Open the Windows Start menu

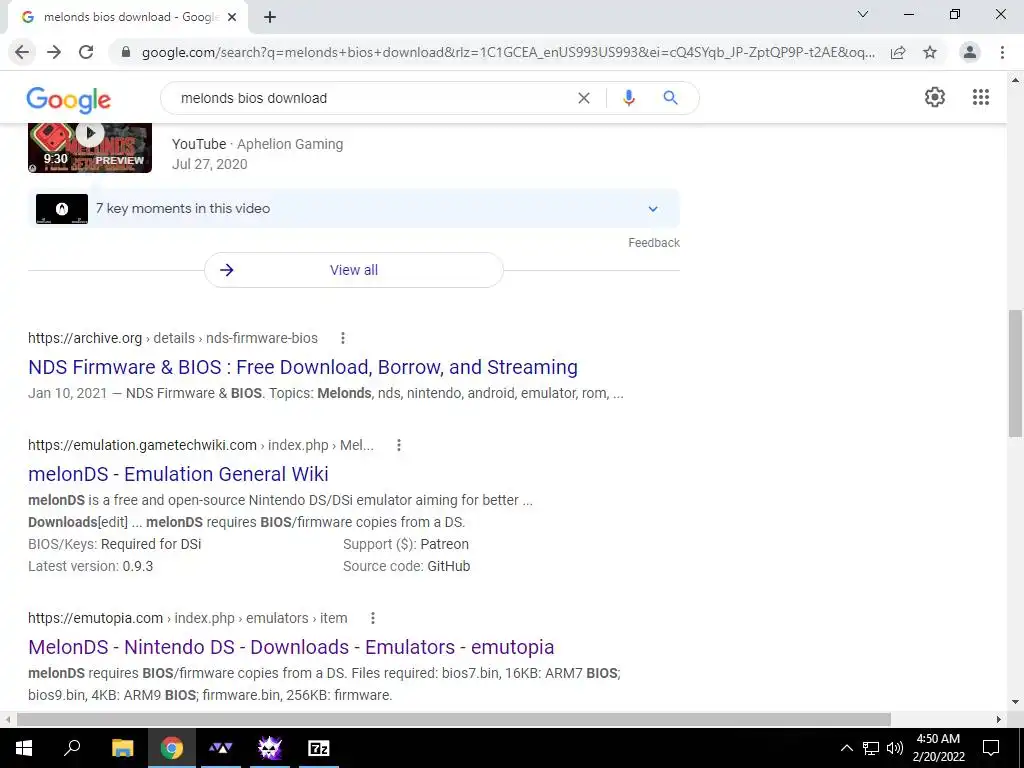pos(24,748)
